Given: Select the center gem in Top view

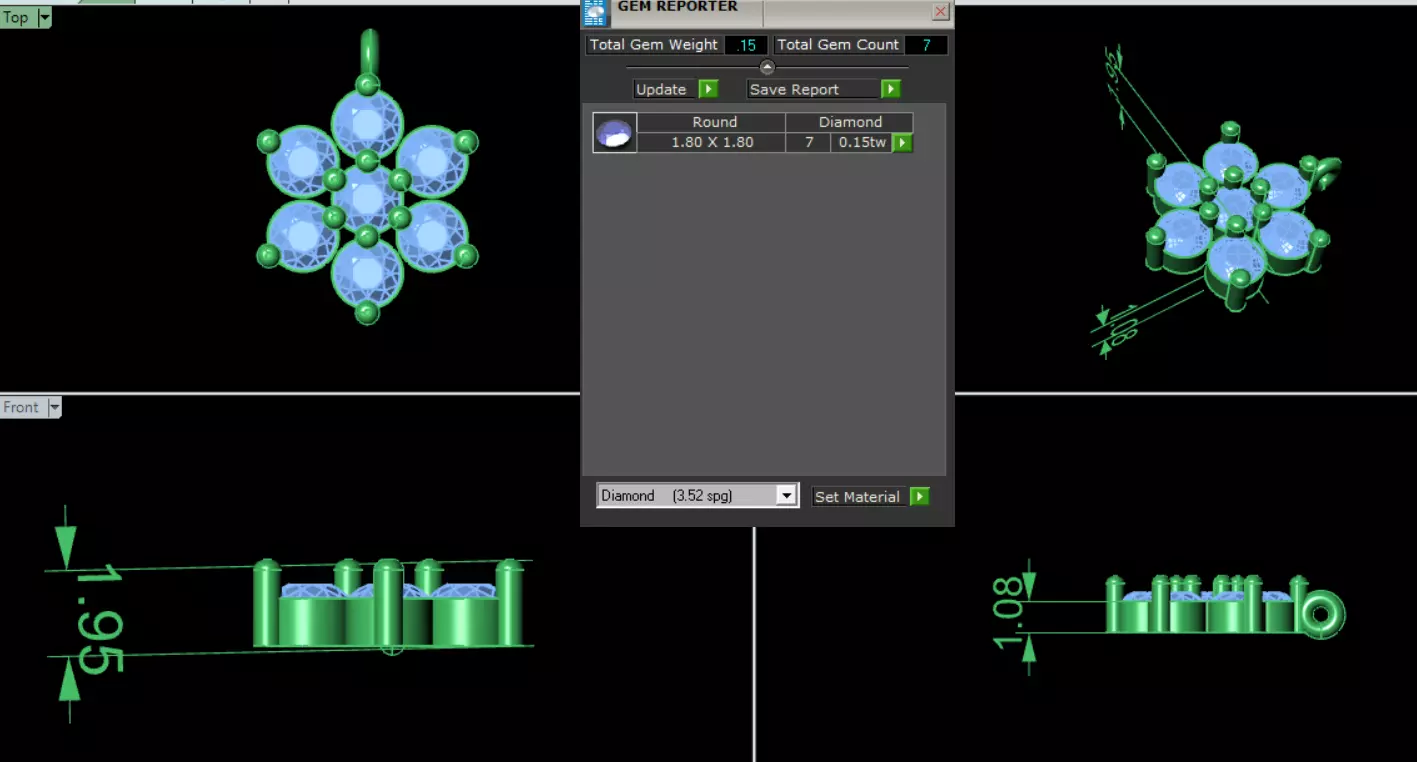Looking at the screenshot, I should pos(367,198).
